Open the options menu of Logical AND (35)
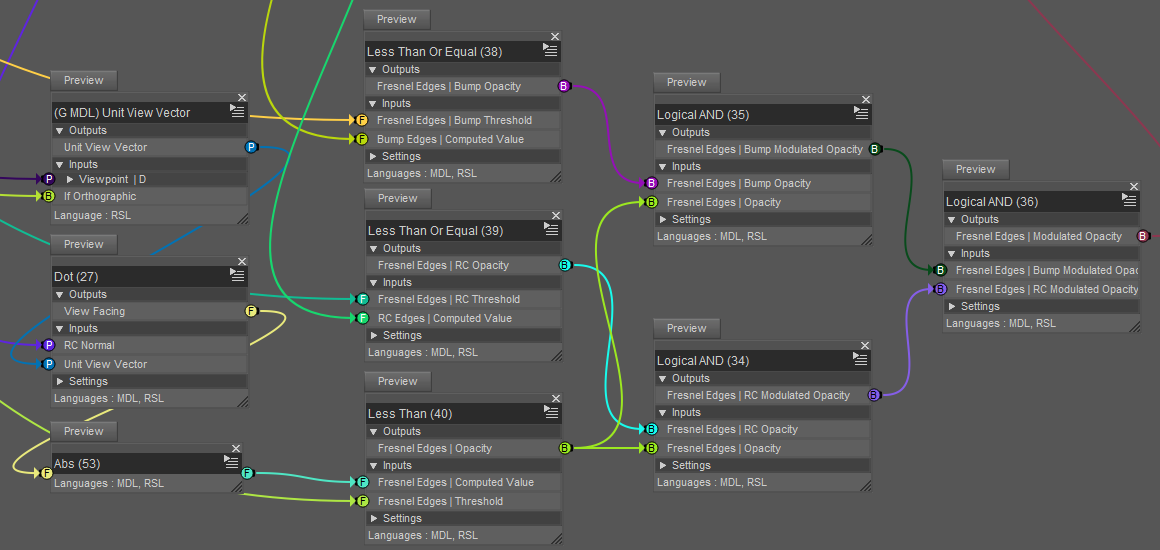The image size is (1160, 550). (861, 113)
